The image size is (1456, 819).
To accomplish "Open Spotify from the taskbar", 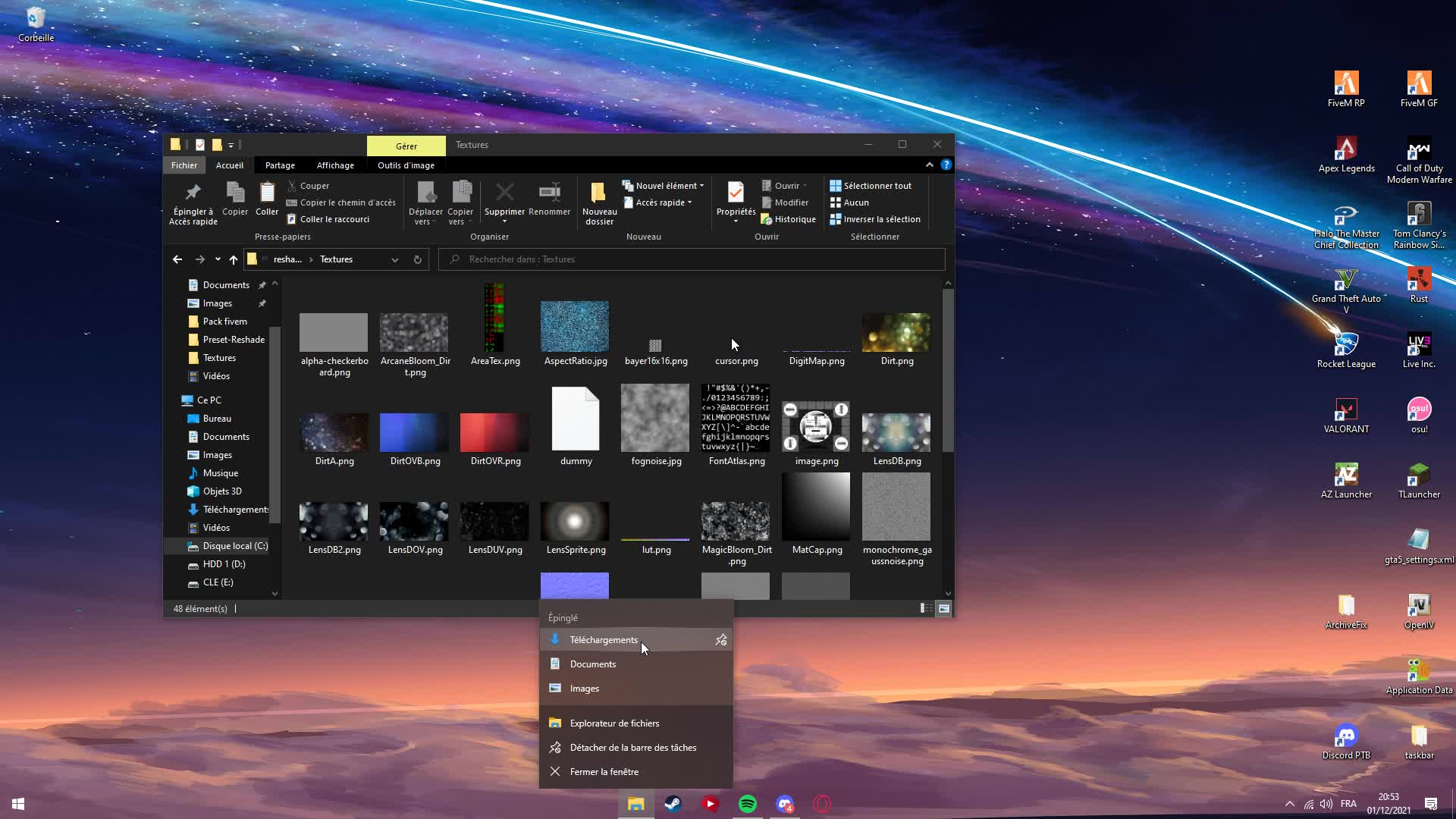I will pos(748,804).
